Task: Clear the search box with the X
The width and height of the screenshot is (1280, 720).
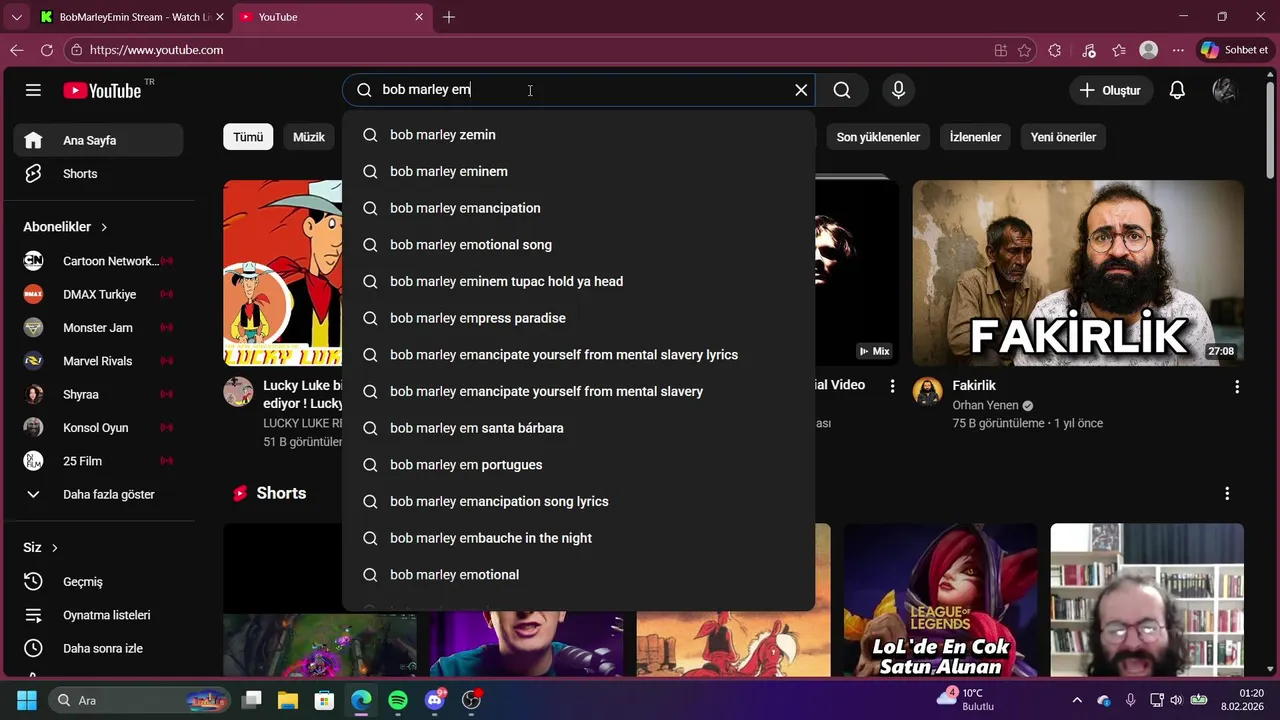Action: (x=801, y=90)
